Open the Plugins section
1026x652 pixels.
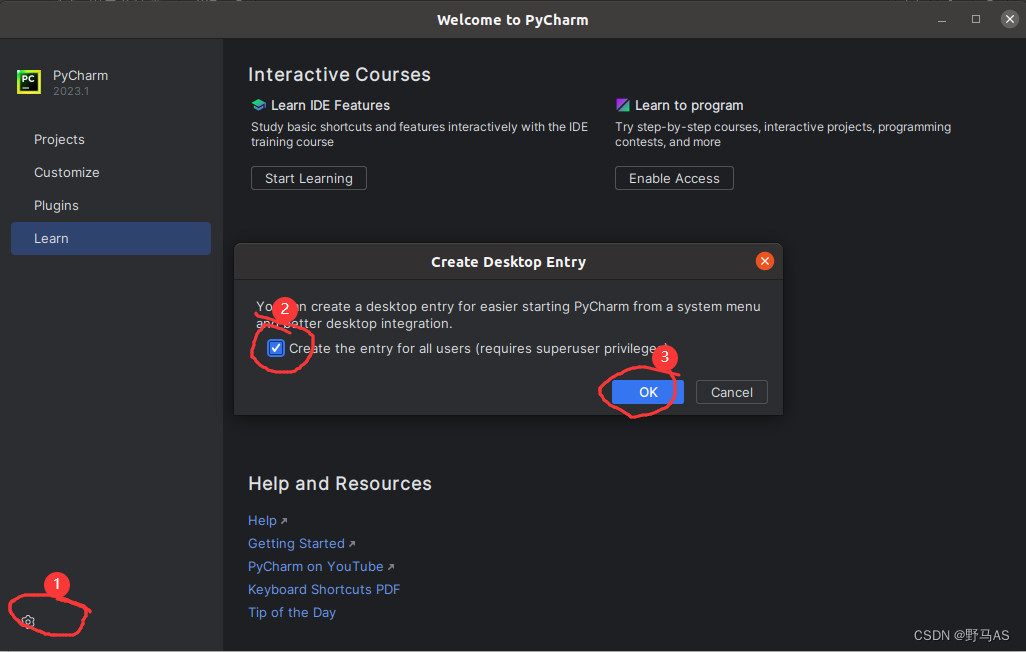[56, 205]
